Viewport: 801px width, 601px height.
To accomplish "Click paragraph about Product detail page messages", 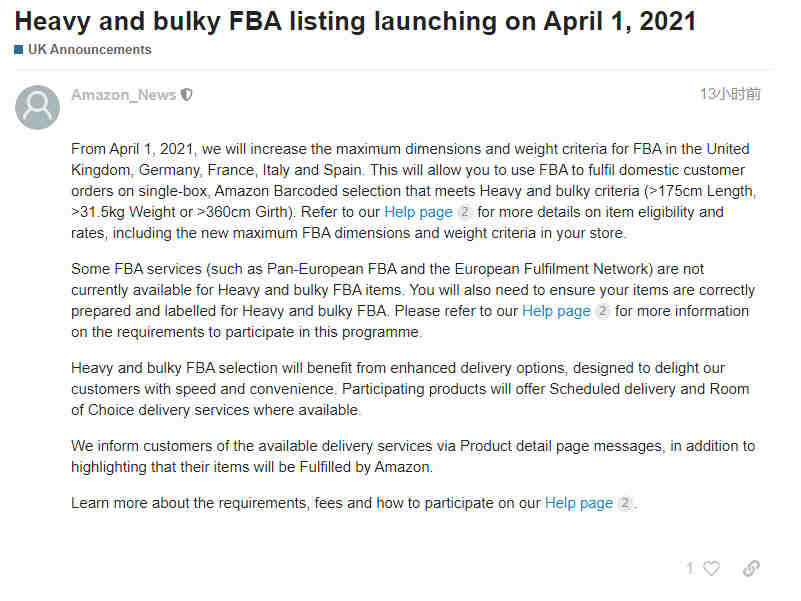I will point(413,456).
